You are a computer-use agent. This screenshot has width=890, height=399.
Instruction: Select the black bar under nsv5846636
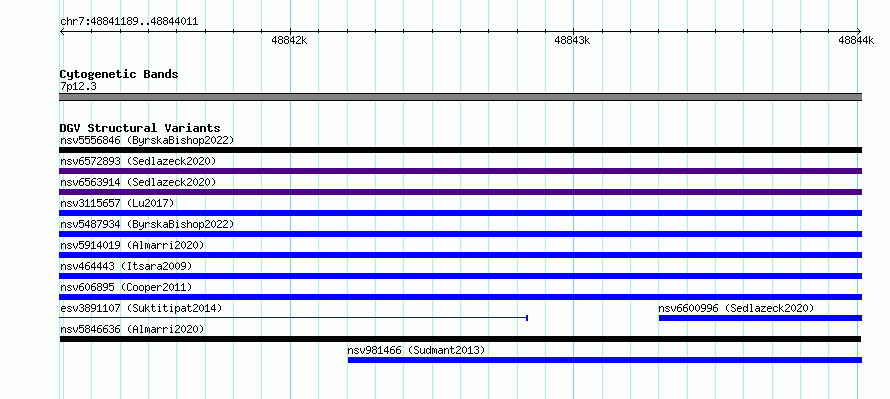tap(460, 339)
